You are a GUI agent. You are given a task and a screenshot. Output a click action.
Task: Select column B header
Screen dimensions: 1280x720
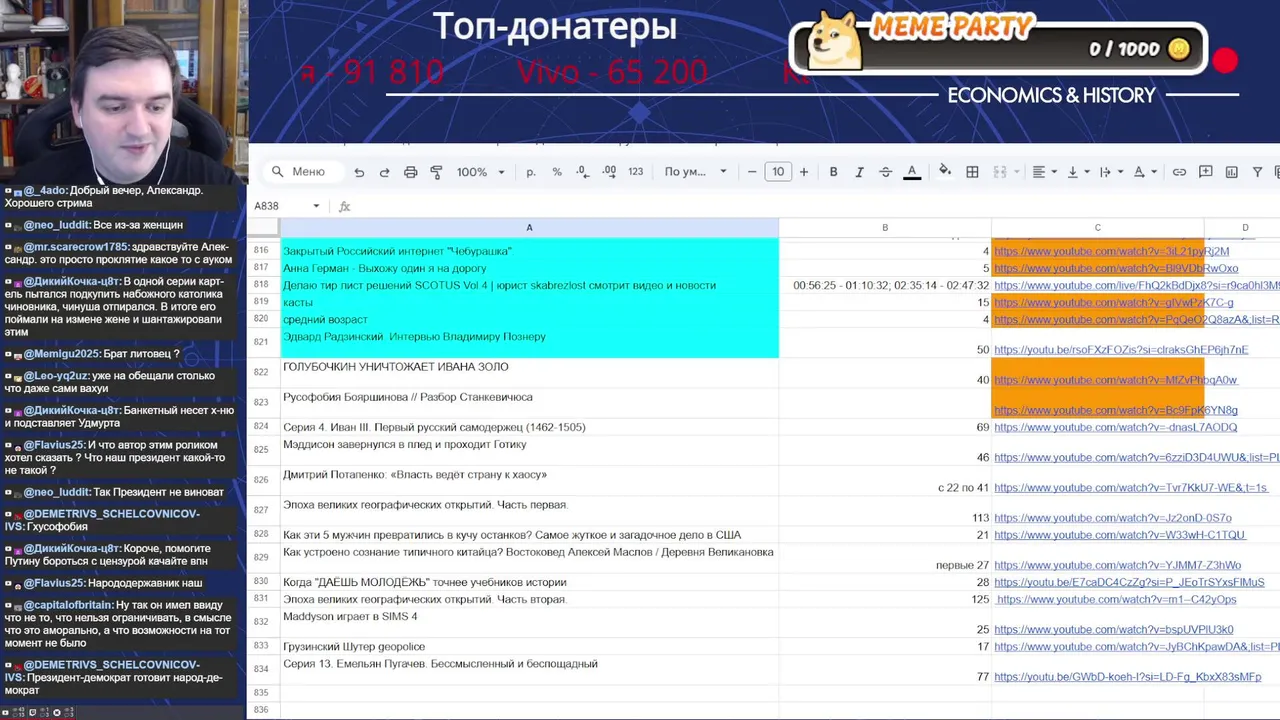(x=885, y=228)
